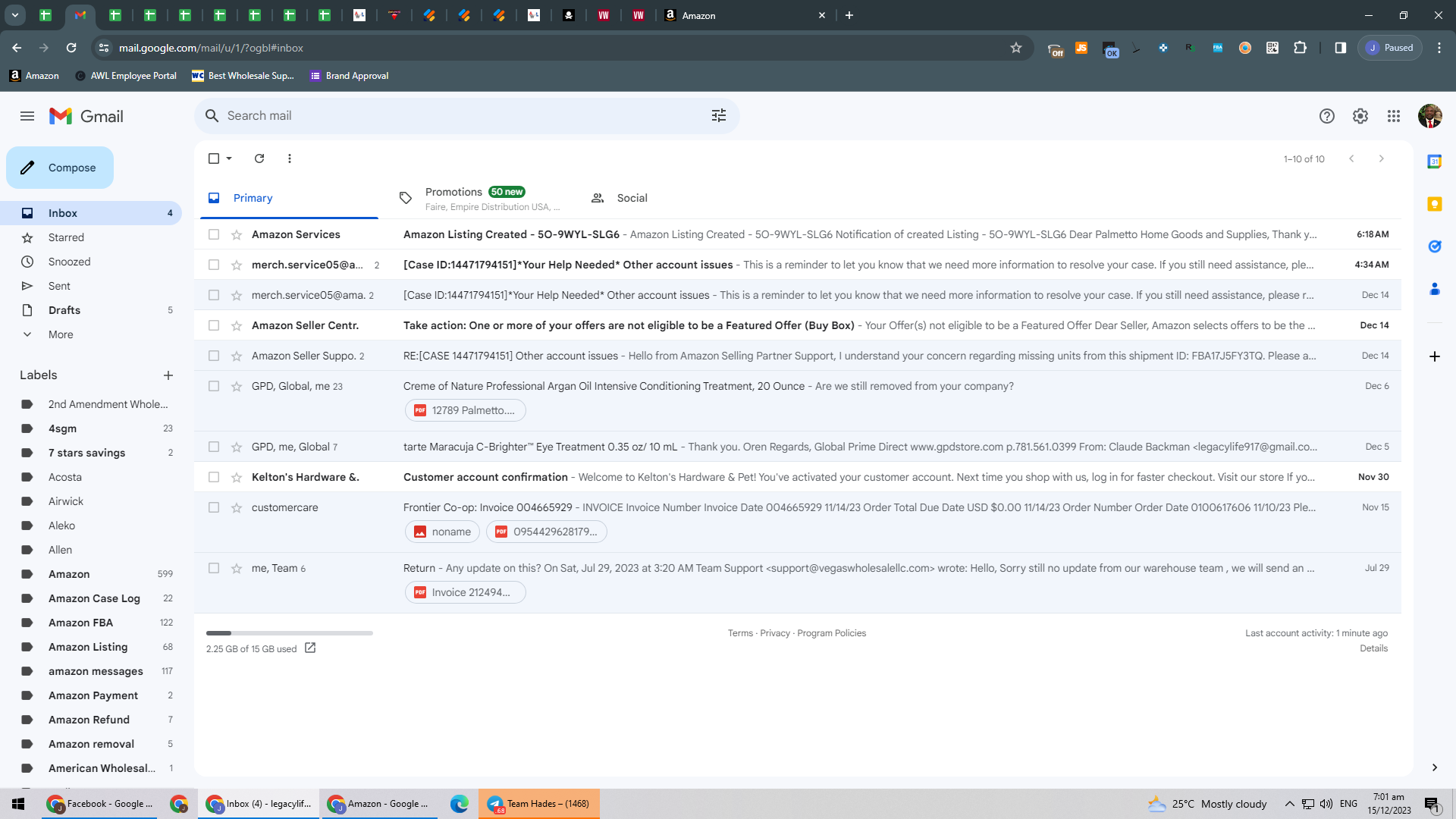Open Gmail settings gear
This screenshot has width=1456, height=819.
(1360, 116)
